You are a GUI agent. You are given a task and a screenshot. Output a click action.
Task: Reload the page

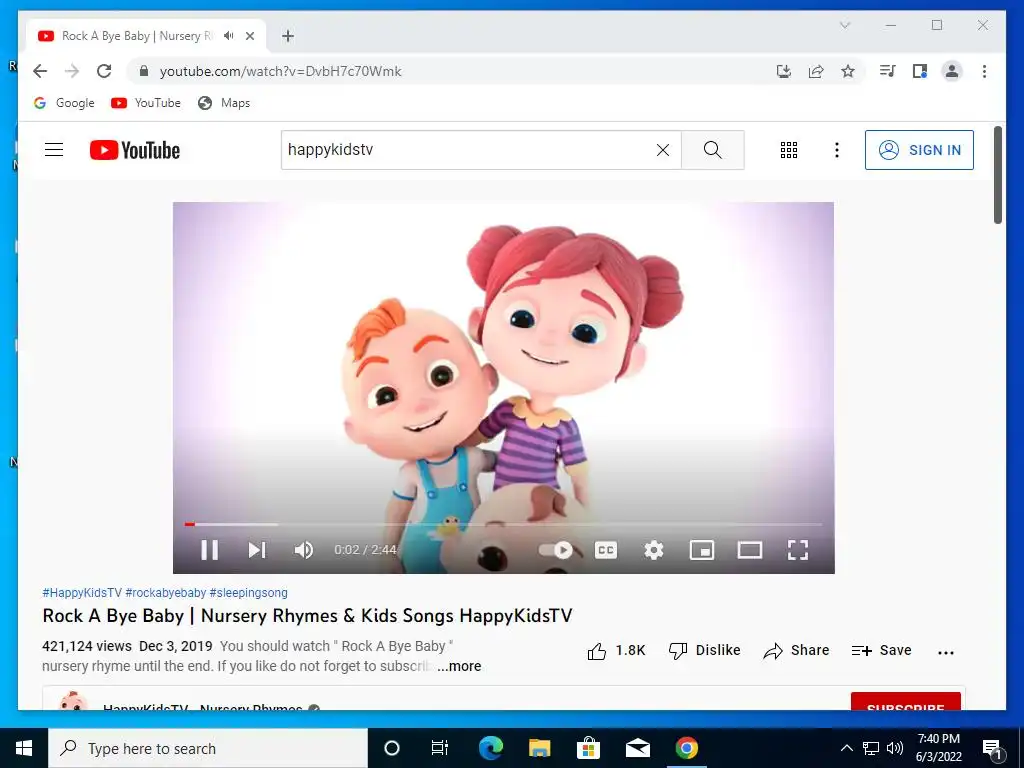click(x=104, y=71)
